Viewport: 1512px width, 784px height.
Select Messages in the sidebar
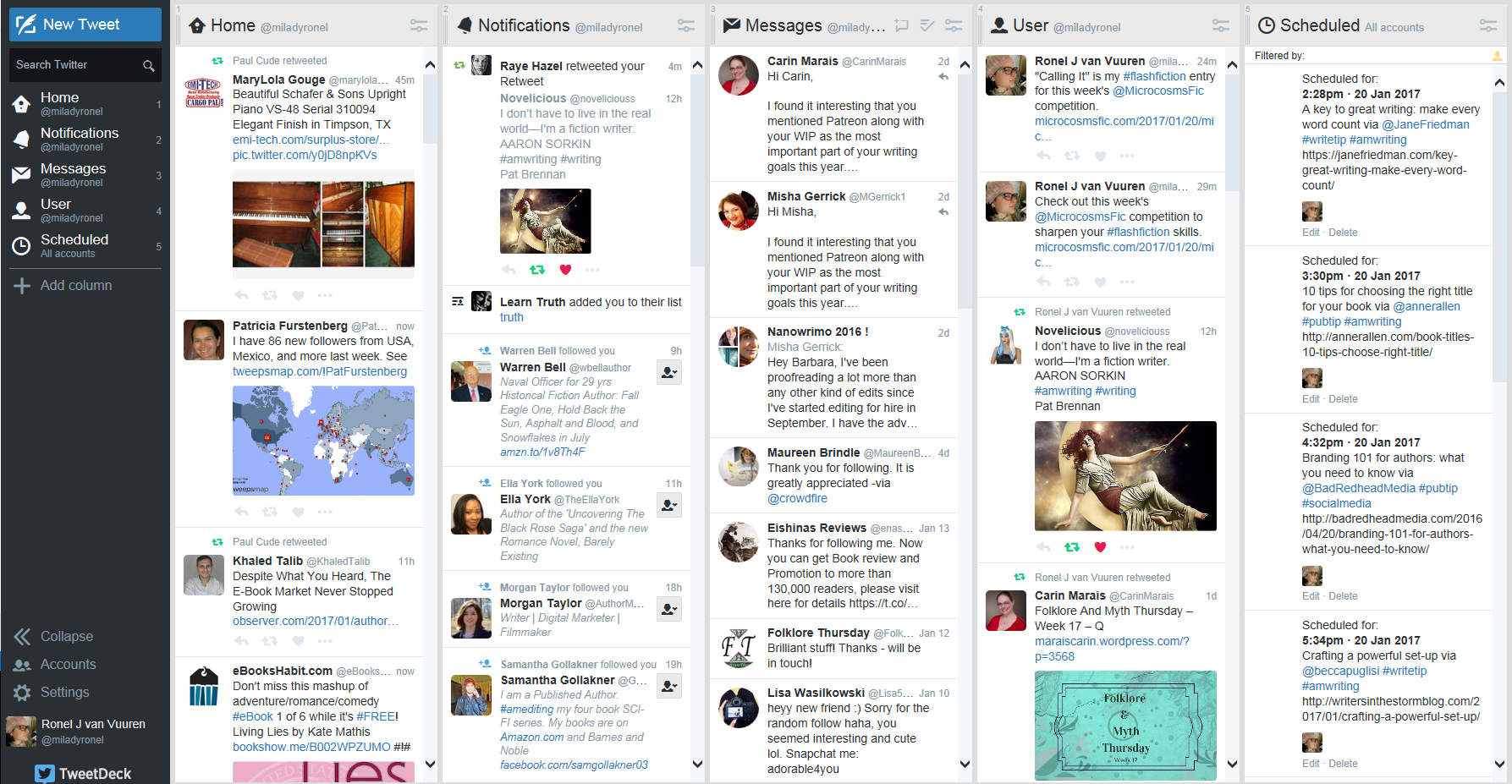pyautogui.click(x=85, y=175)
